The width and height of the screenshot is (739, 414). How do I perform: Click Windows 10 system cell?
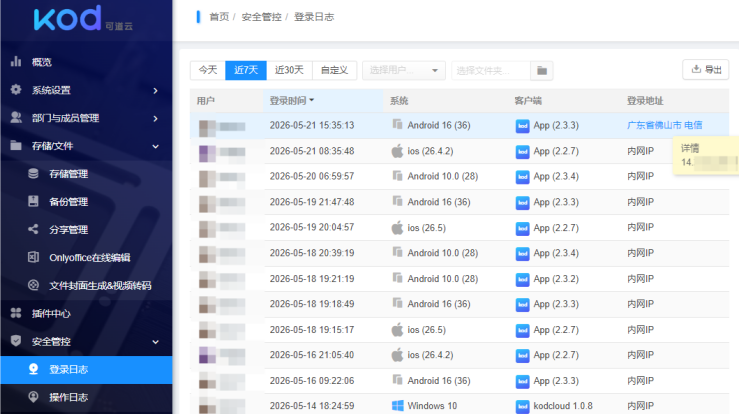(x=432, y=406)
